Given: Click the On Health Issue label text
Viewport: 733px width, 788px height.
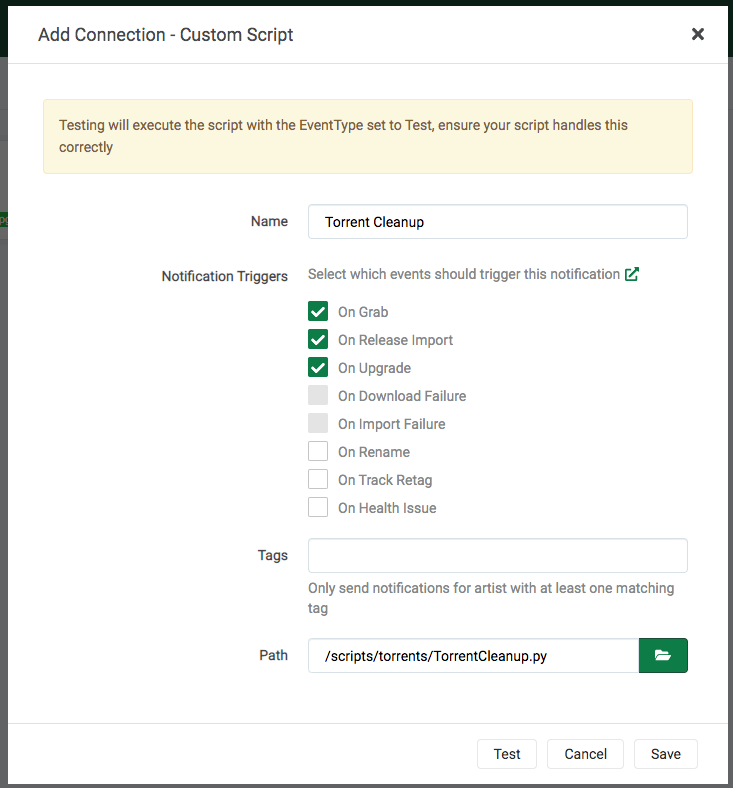Looking at the screenshot, I should [387, 508].
